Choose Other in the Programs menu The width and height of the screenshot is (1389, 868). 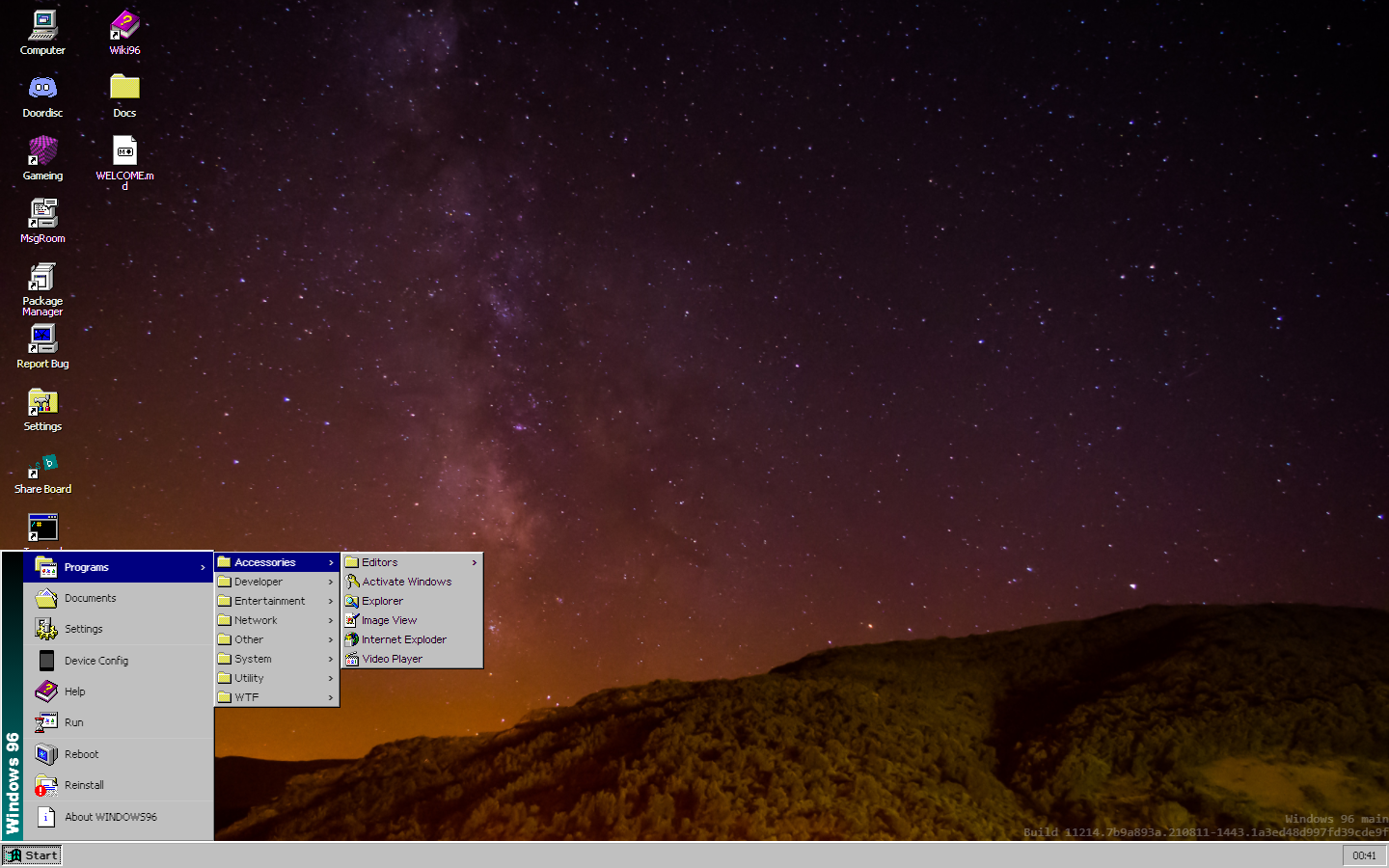(x=277, y=639)
